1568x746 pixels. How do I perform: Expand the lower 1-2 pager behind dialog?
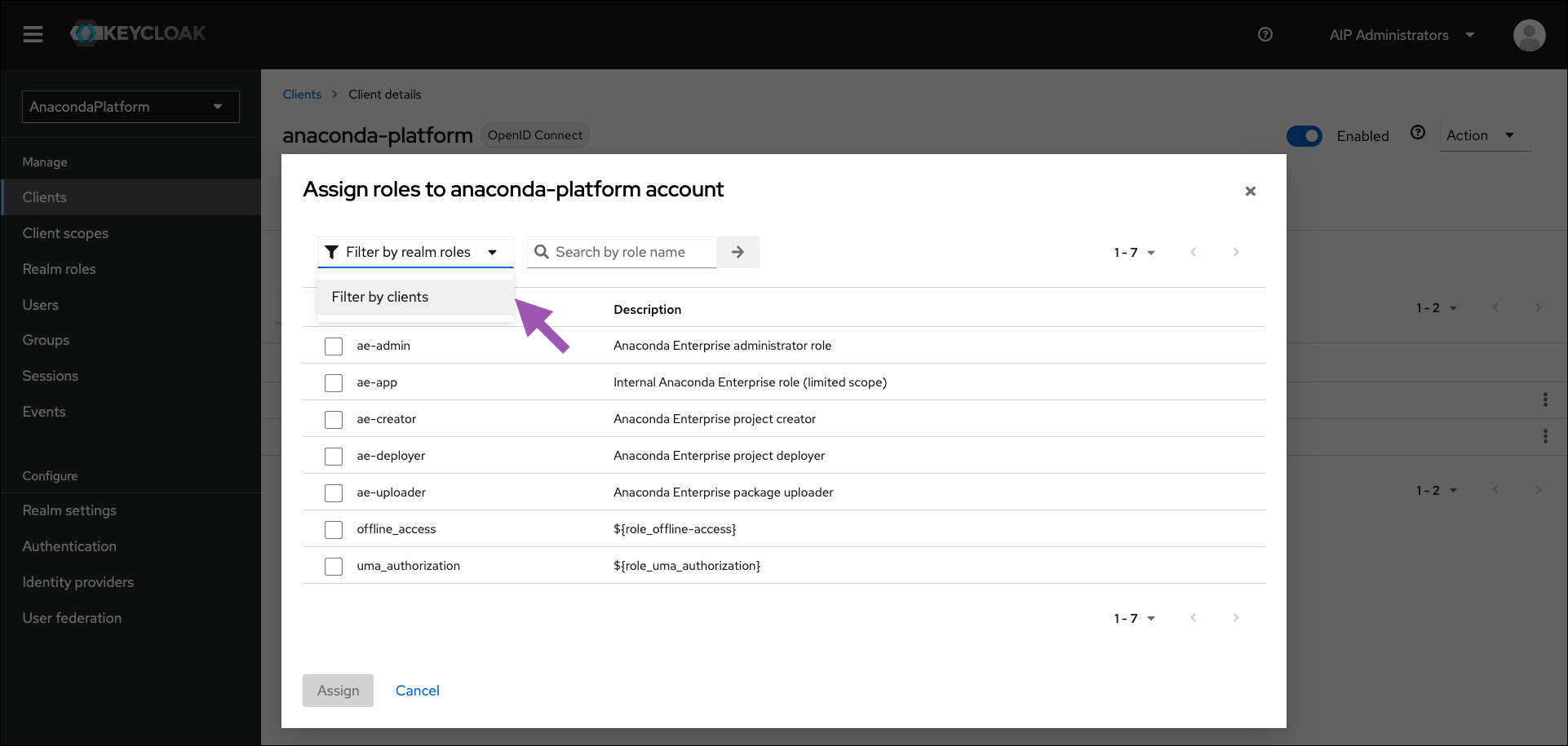[1437, 491]
